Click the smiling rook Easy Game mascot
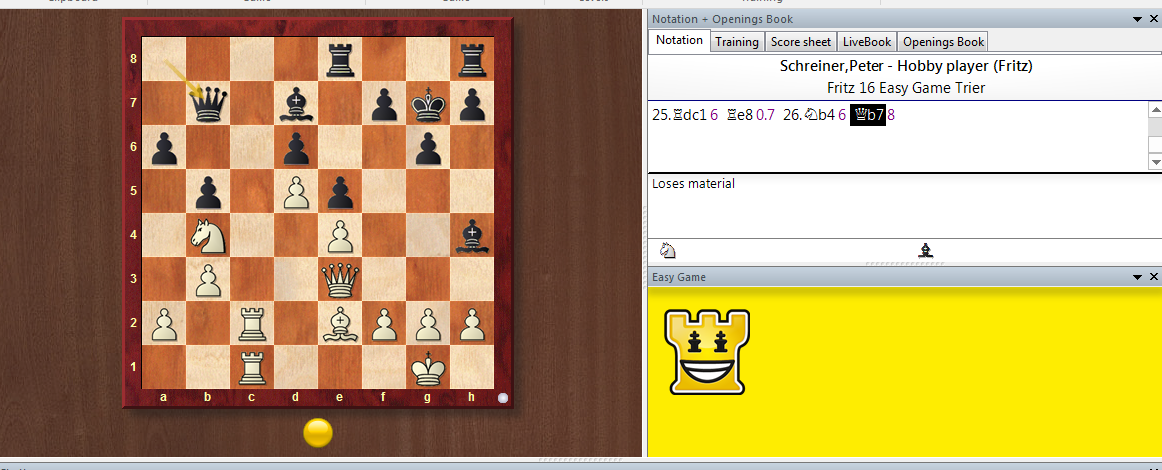Viewport: 1162px width, 470px height. pos(707,351)
